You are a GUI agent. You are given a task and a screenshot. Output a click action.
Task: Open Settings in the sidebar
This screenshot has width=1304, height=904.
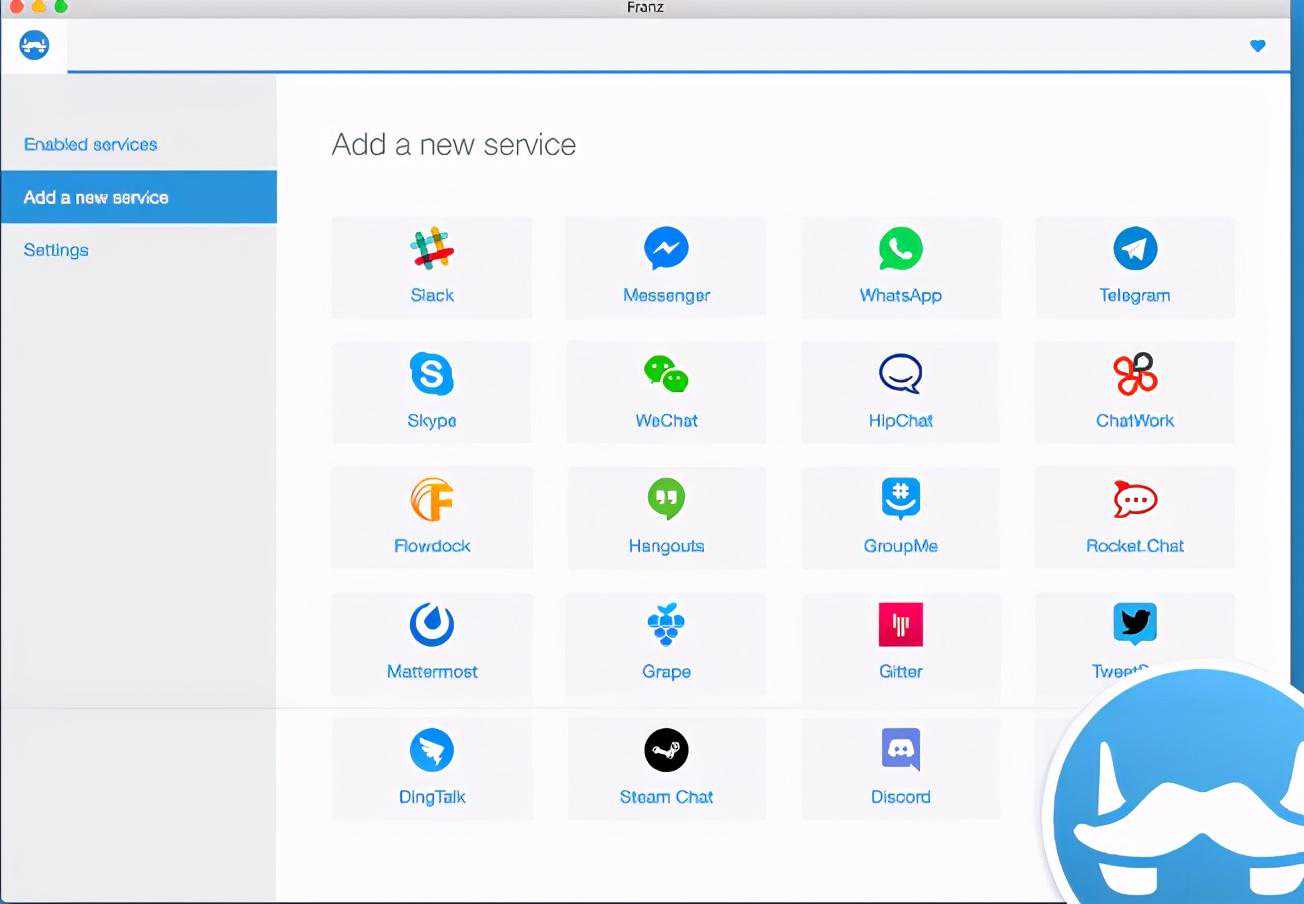[56, 250]
